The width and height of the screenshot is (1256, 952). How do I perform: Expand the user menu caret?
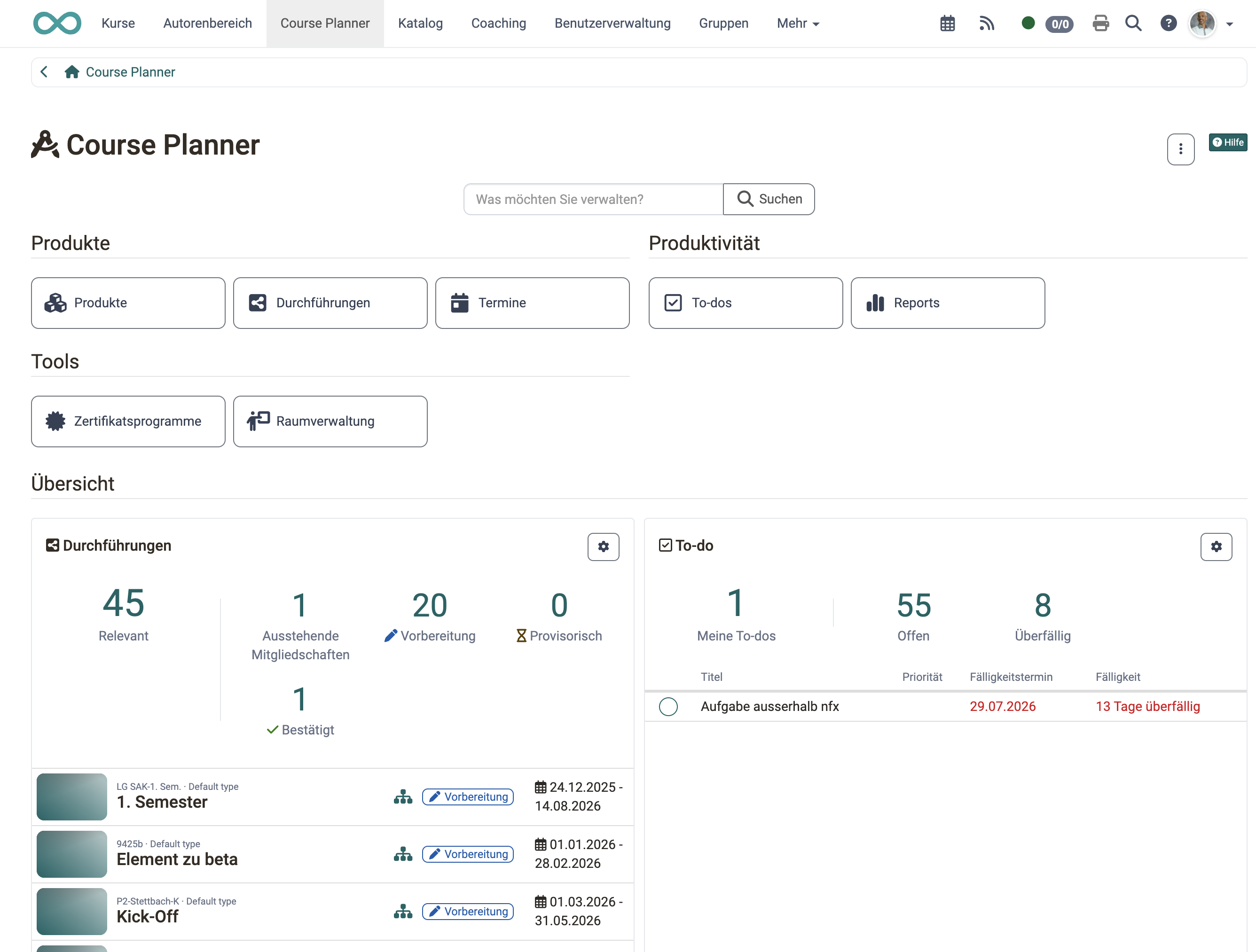[1229, 24]
